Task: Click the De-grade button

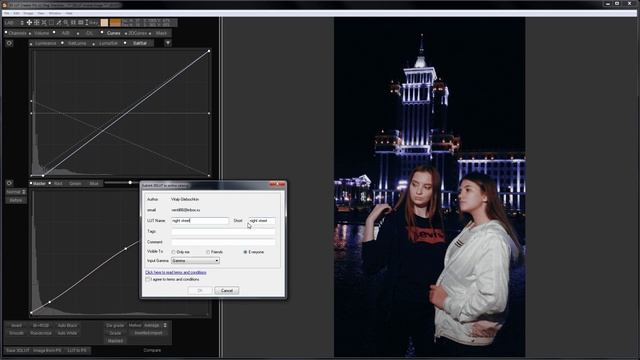Action: (x=115, y=326)
